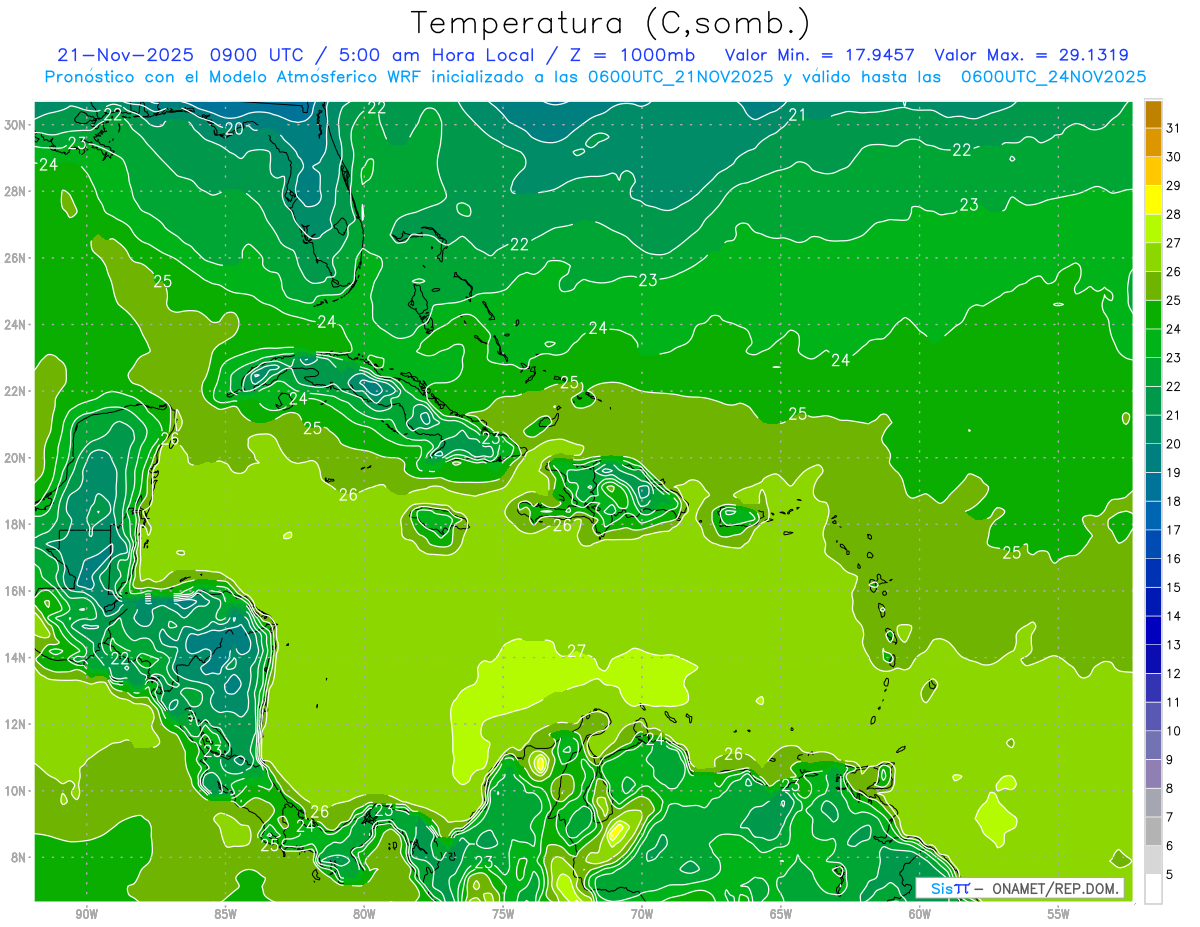This screenshot has width=1200, height=927.
Task: Click the '65W' longitude axis label
Action: [781, 914]
